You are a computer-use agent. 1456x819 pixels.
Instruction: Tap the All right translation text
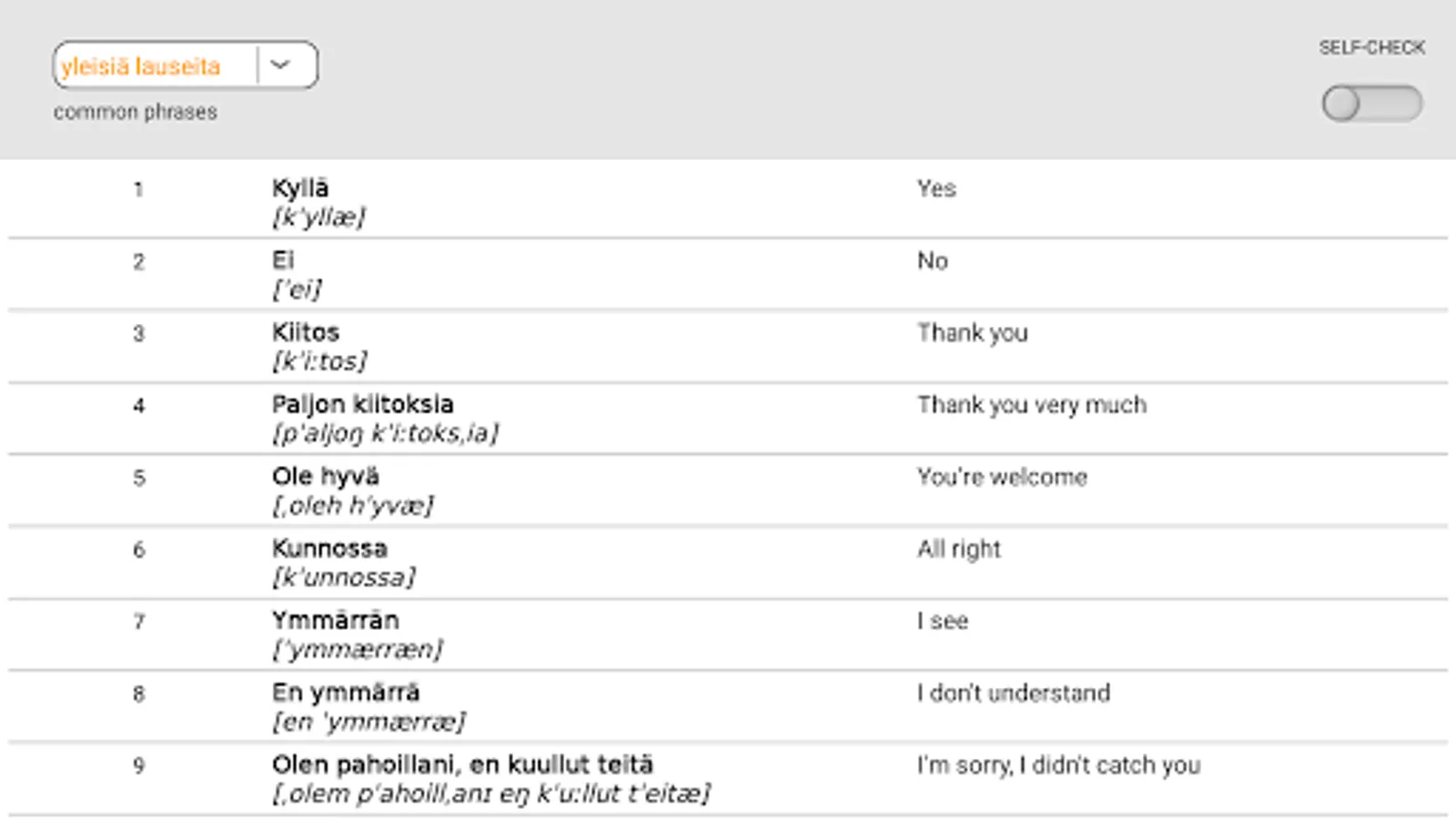click(958, 549)
